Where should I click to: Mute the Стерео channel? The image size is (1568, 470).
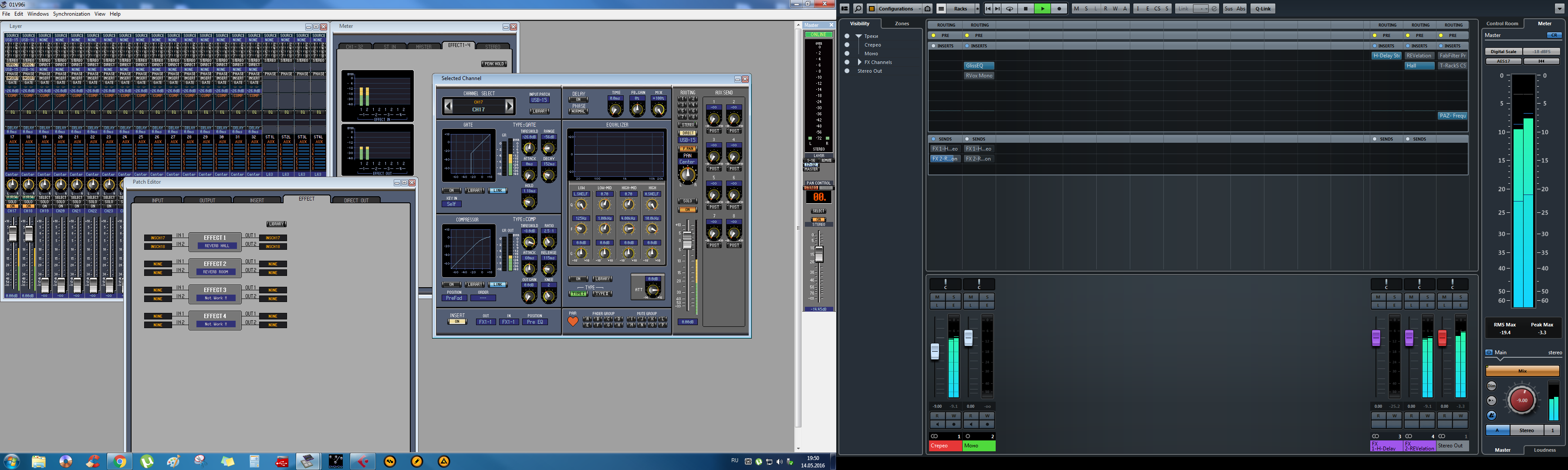coord(938,297)
